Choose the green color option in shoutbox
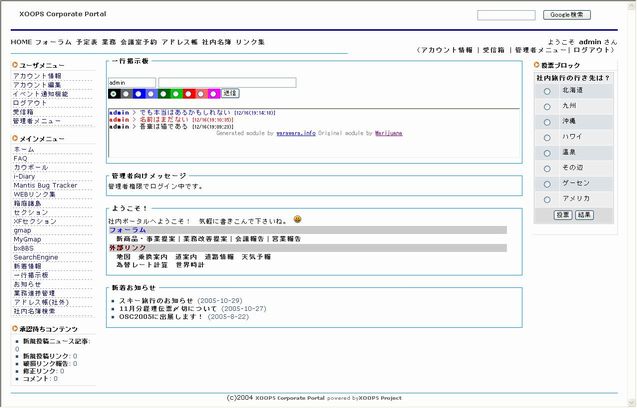Image resolution: width=637 pixels, height=408 pixels. 164,93
